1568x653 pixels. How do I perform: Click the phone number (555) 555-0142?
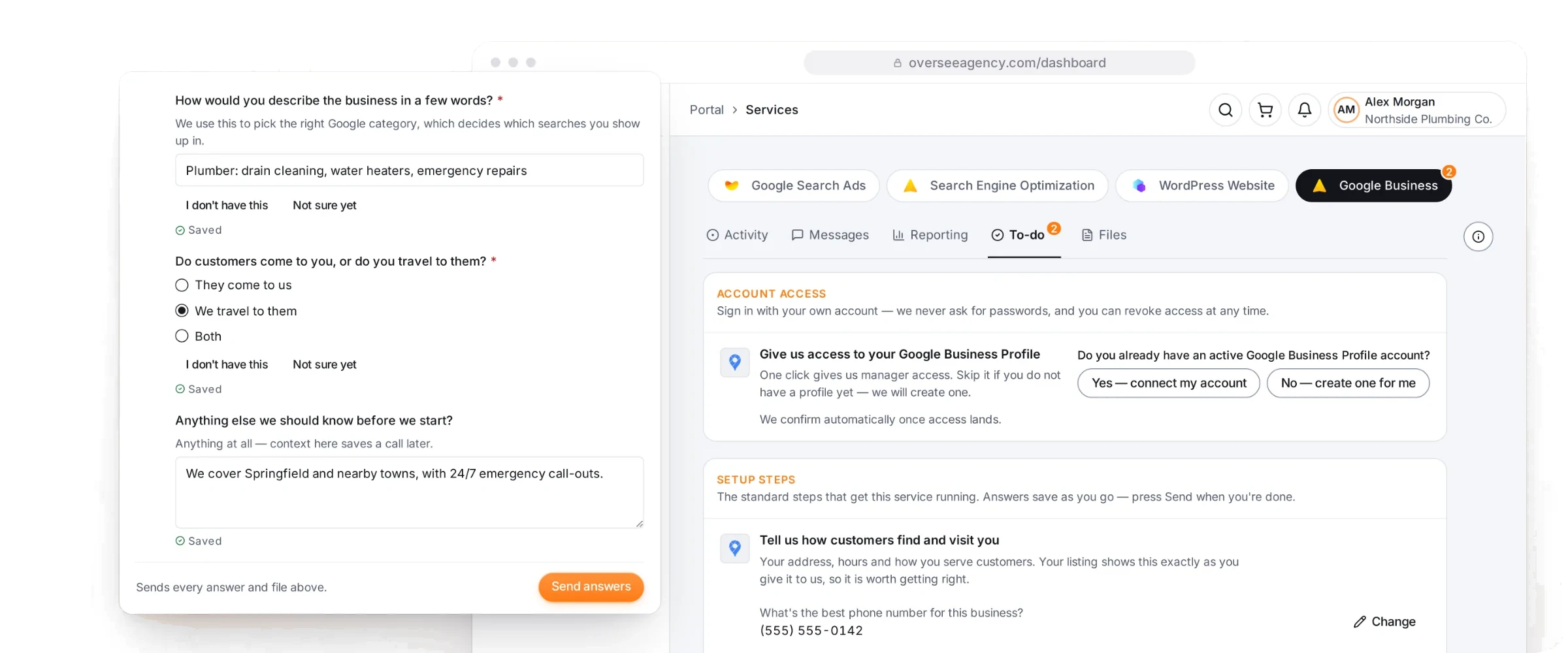pos(811,631)
